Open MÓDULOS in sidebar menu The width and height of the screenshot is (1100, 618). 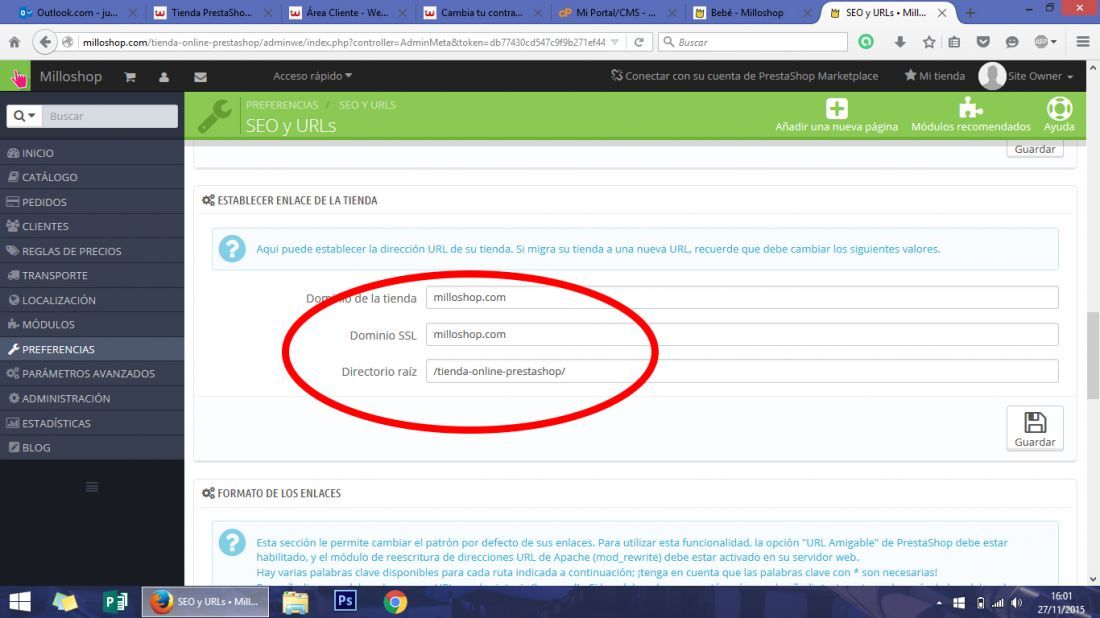coord(92,324)
